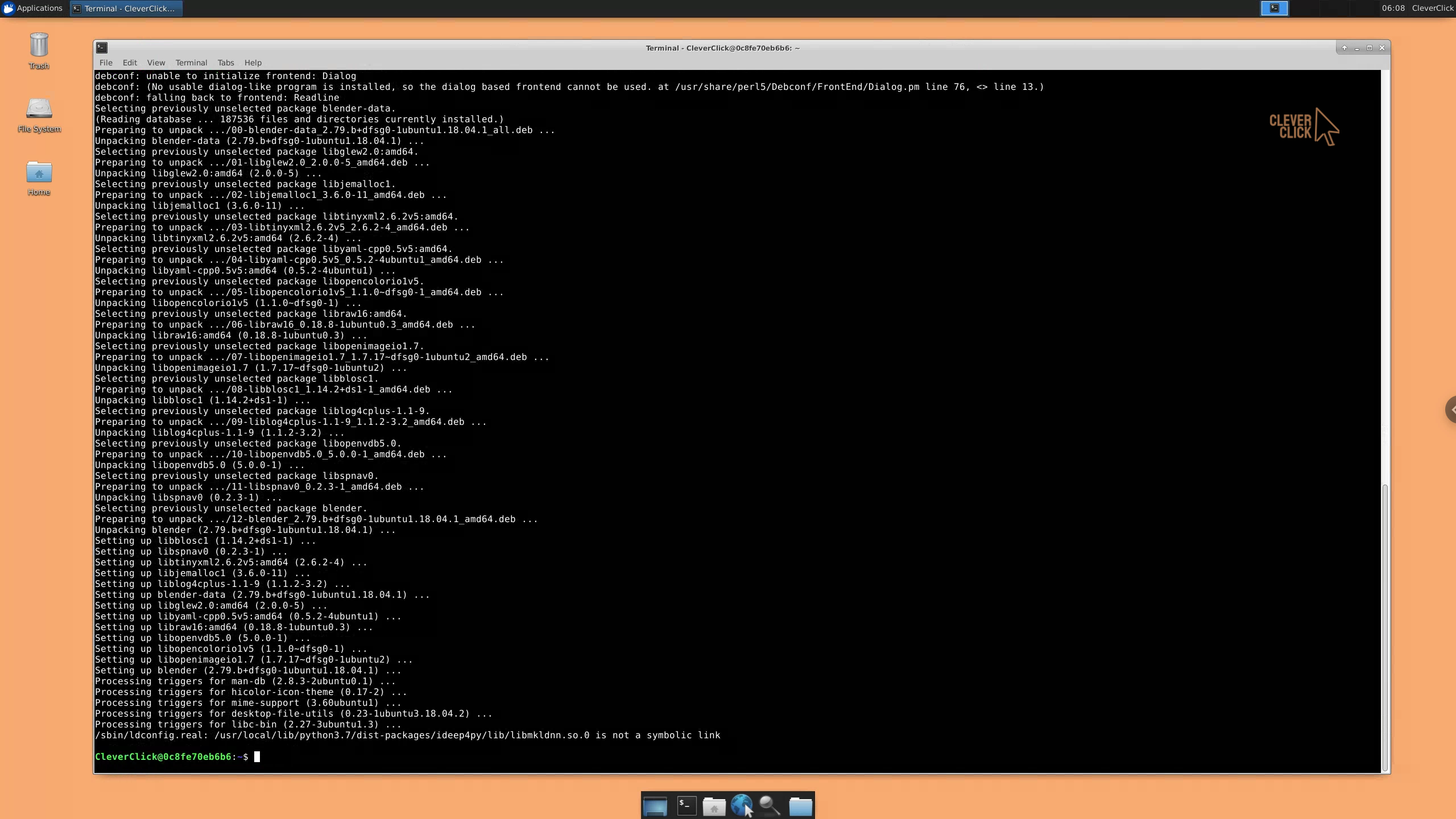Open Home folder desktop icon
1456x819 pixels.
[39, 177]
